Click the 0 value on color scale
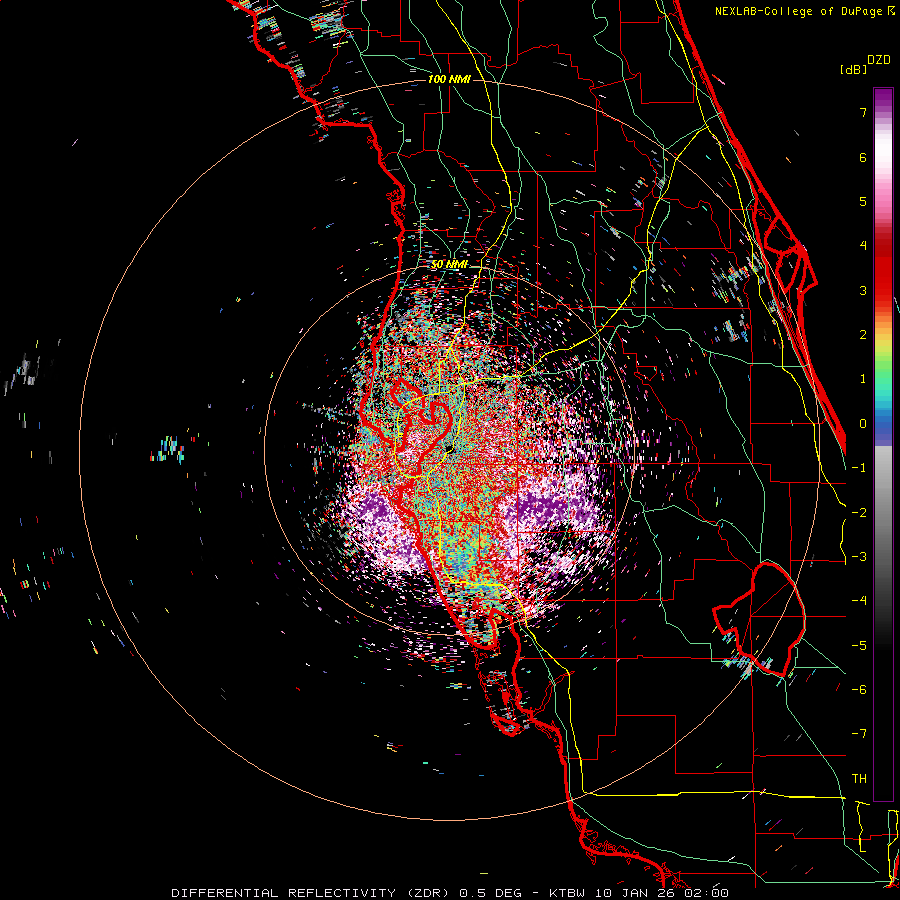Viewport: 900px width, 900px height. pyautogui.click(x=863, y=424)
